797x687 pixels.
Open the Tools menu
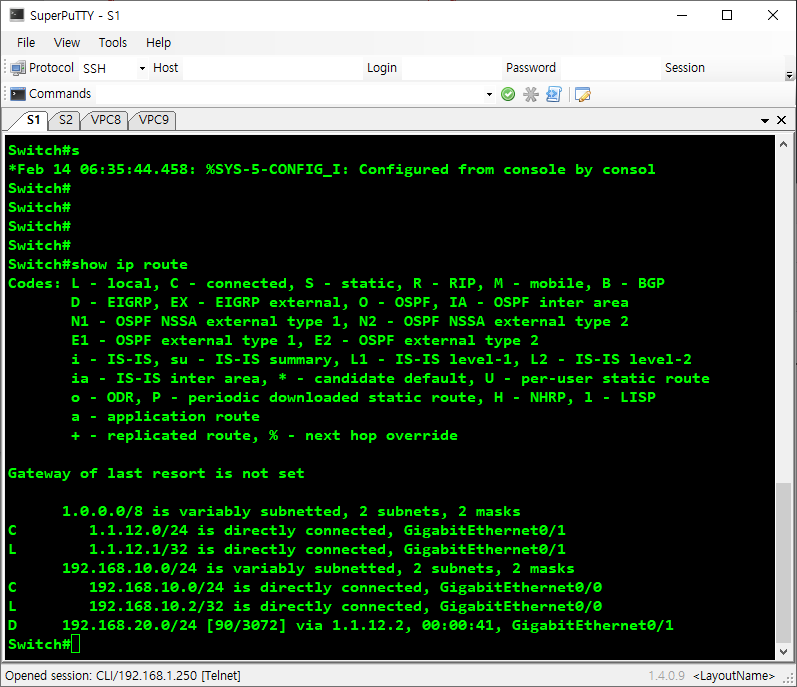click(113, 43)
